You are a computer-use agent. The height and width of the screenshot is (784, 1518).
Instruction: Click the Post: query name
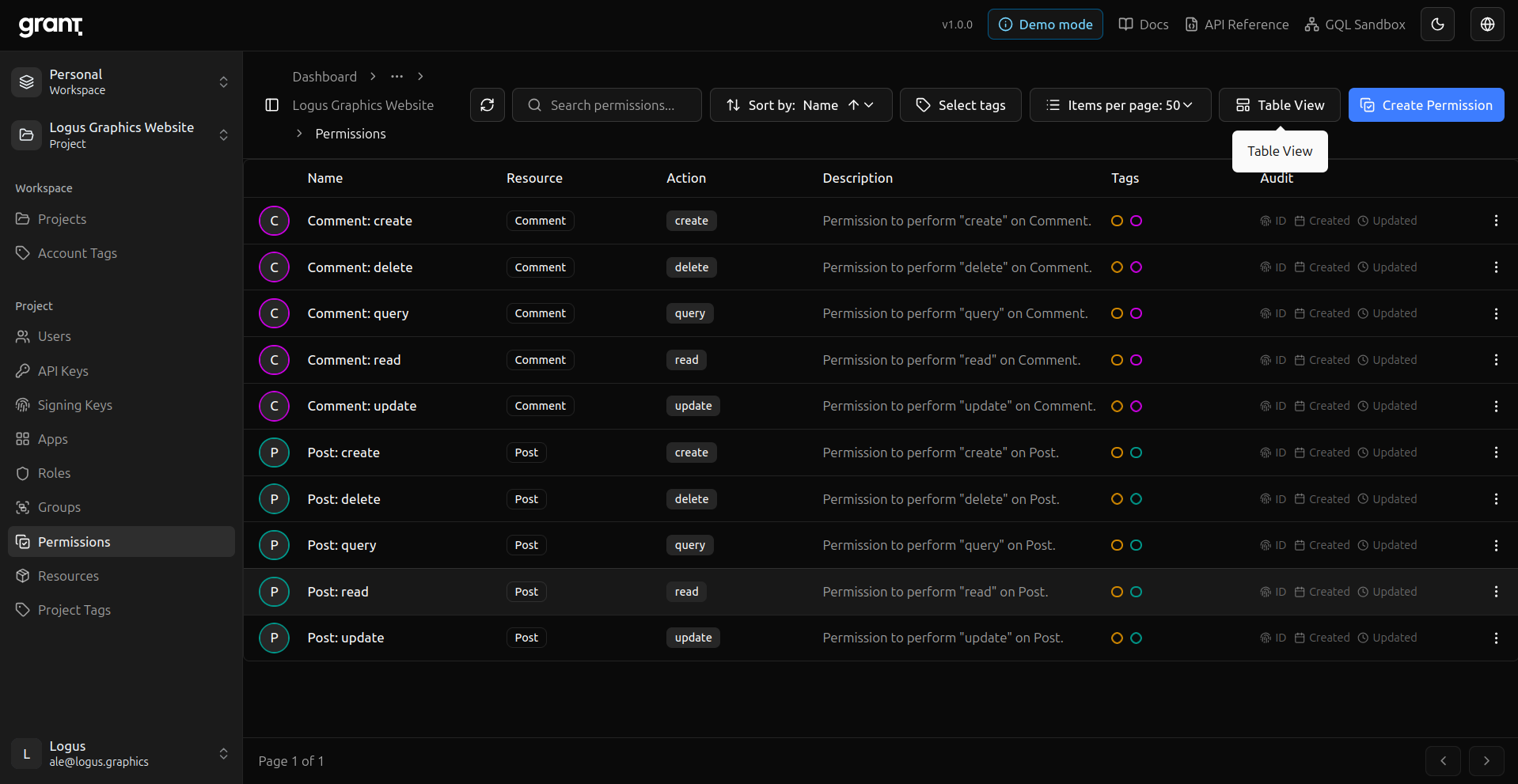click(342, 545)
